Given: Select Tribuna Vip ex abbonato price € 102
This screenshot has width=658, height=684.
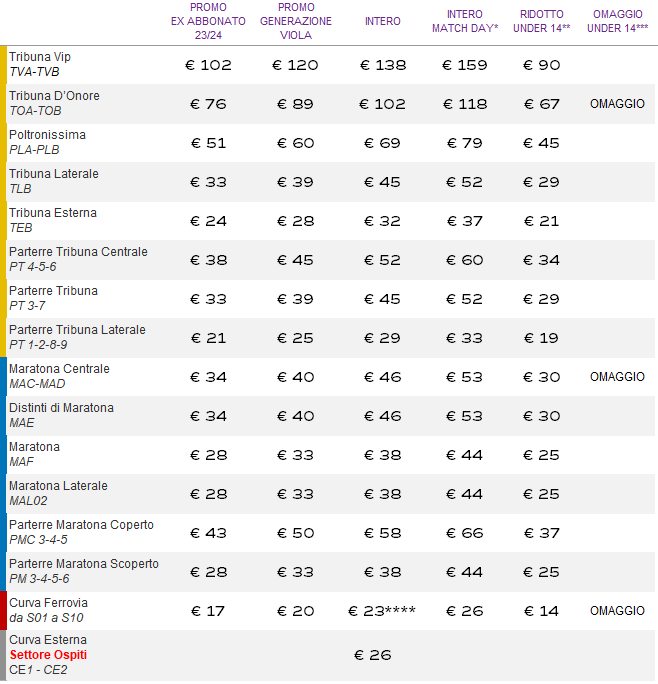Looking at the screenshot, I should pos(208,65).
